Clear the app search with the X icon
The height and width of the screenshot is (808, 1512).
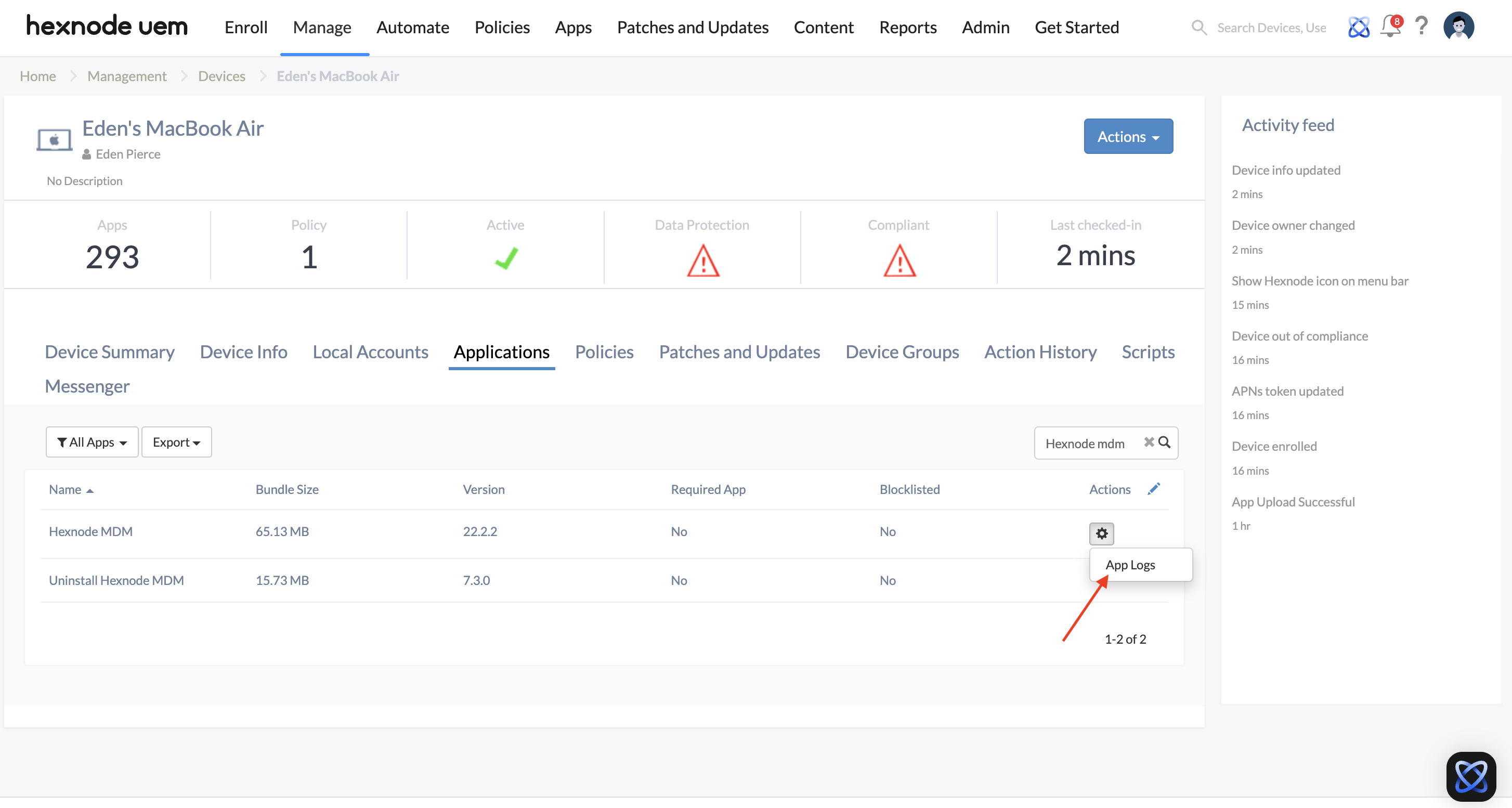pyautogui.click(x=1149, y=442)
